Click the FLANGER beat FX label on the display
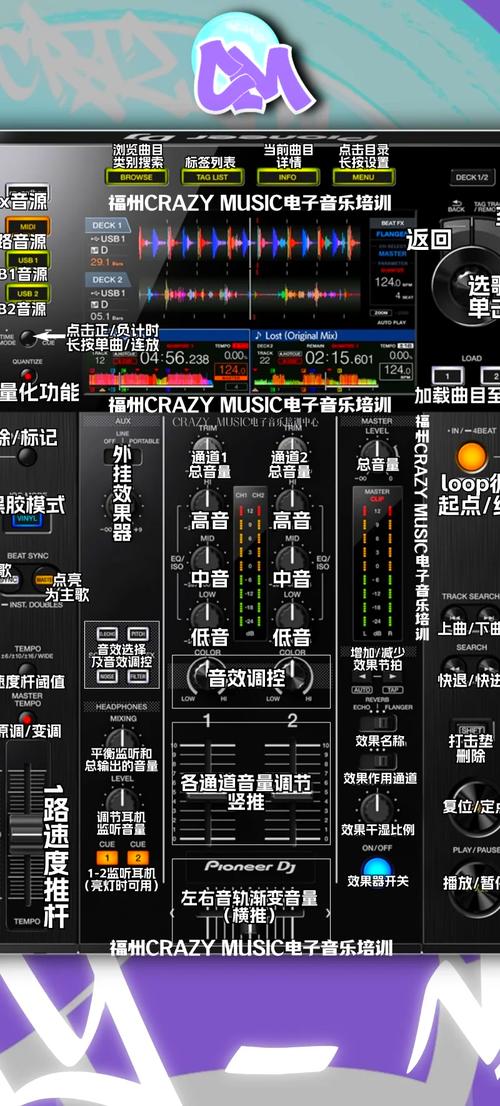Viewport: 500px width, 1106px height. [391, 233]
